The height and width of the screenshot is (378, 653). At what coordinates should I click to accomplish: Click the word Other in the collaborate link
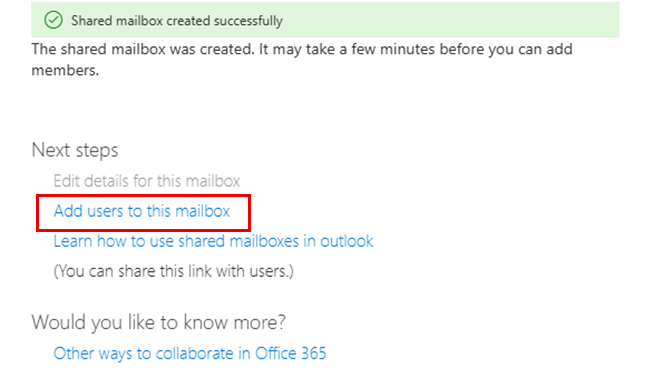73,353
